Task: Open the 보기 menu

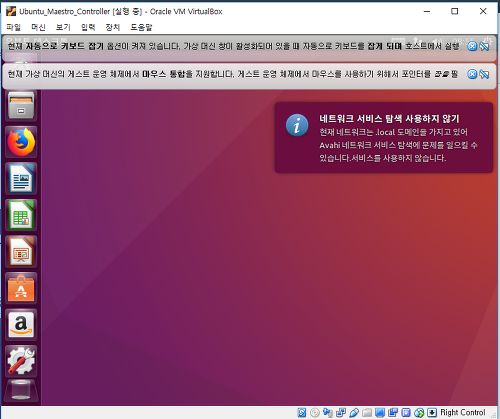Action: click(x=63, y=27)
